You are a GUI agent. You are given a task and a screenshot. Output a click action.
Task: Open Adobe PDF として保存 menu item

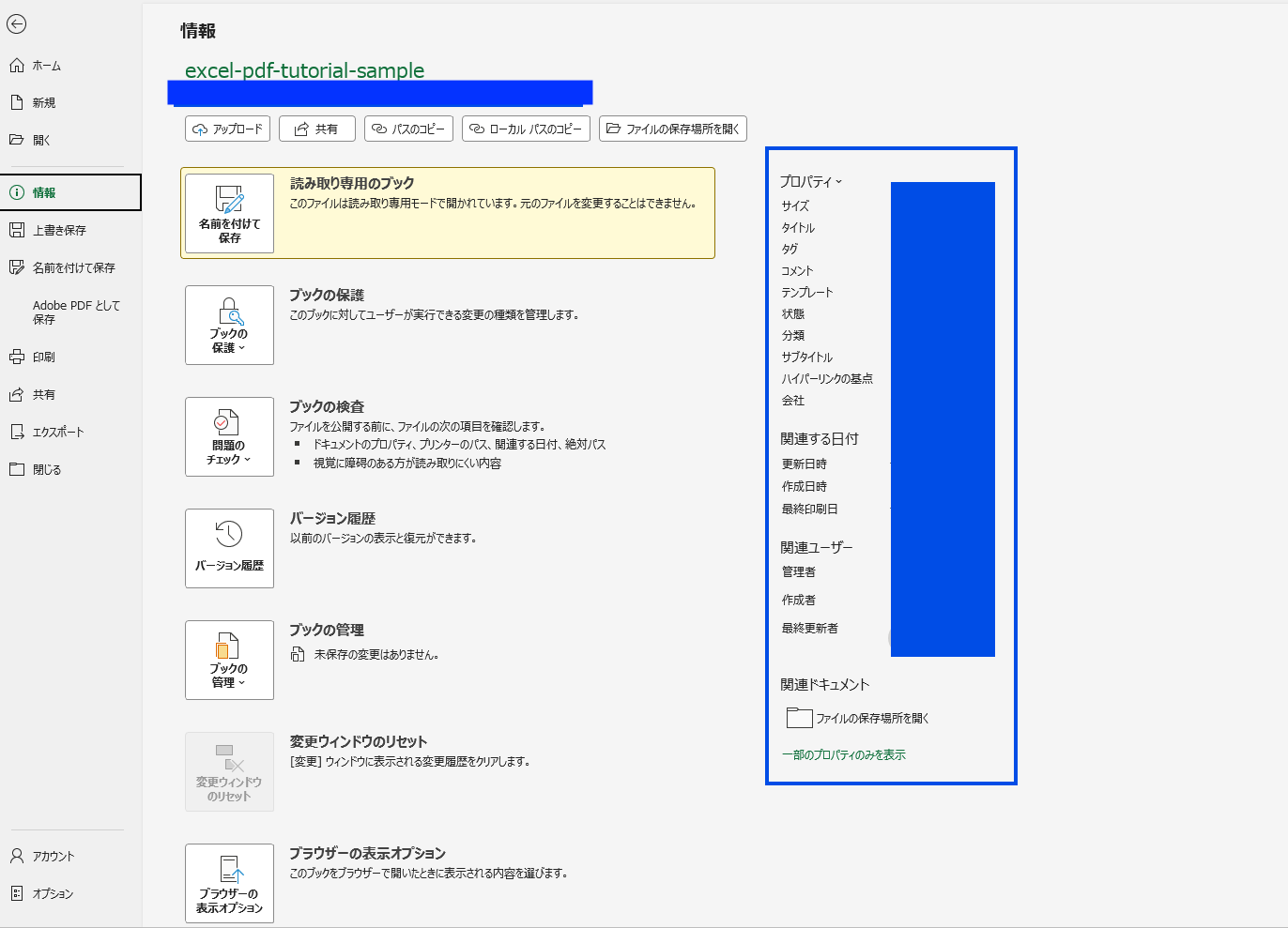[76, 312]
